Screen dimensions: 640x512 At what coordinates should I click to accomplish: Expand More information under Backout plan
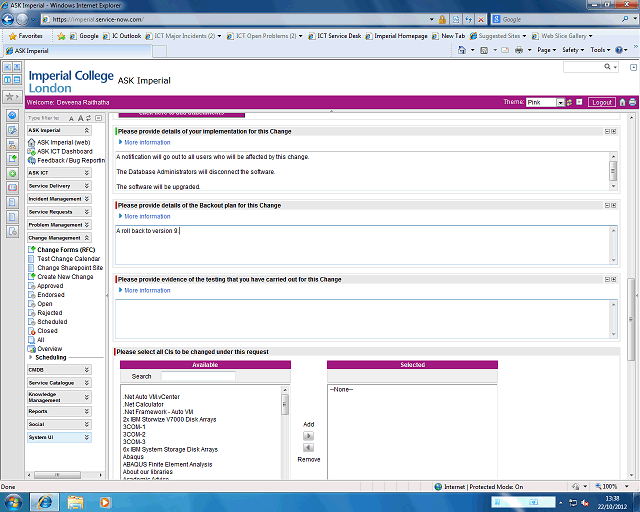coord(147,216)
